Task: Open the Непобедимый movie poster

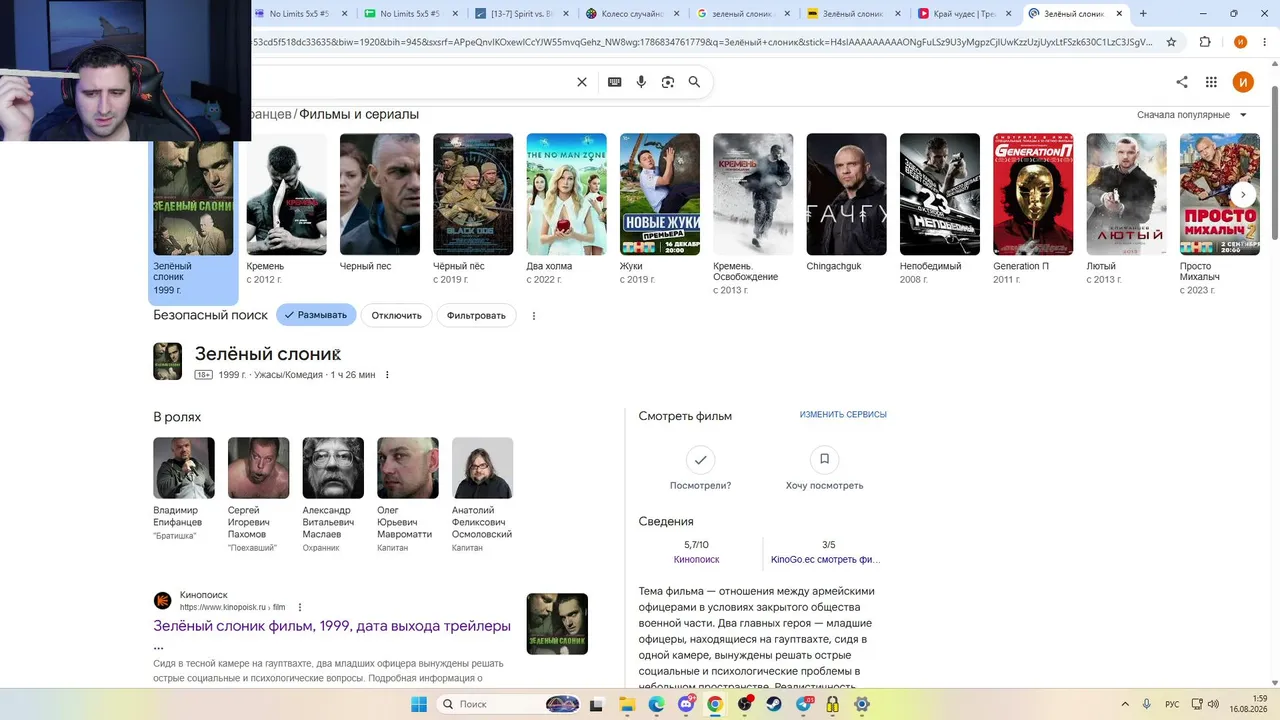Action: coord(940,194)
